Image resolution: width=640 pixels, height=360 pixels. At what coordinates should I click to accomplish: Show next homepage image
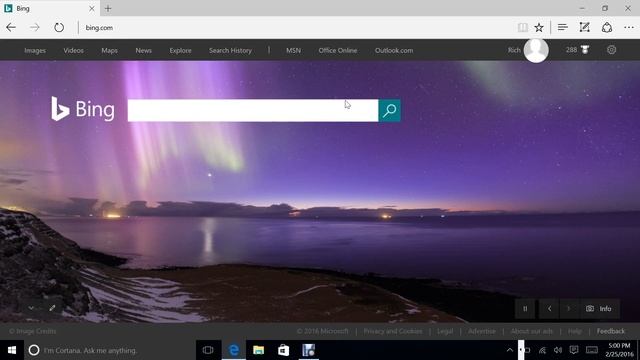click(x=569, y=309)
